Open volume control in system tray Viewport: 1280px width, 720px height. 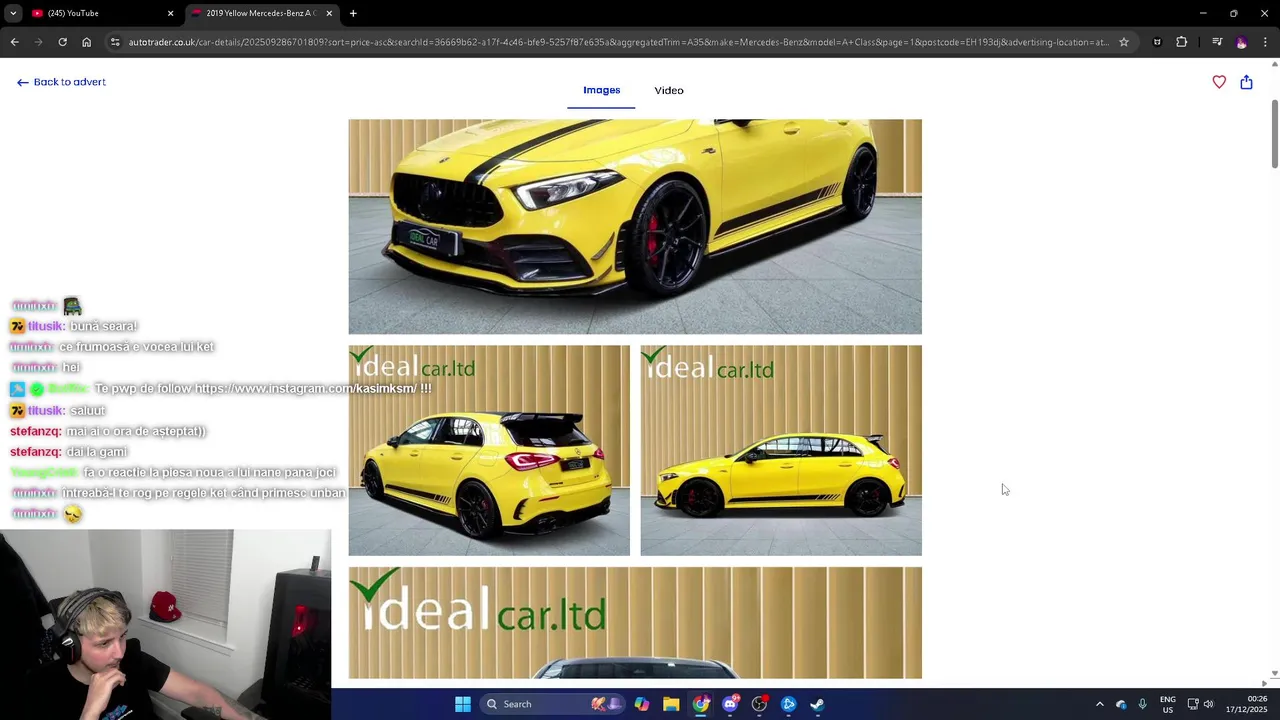(1209, 704)
